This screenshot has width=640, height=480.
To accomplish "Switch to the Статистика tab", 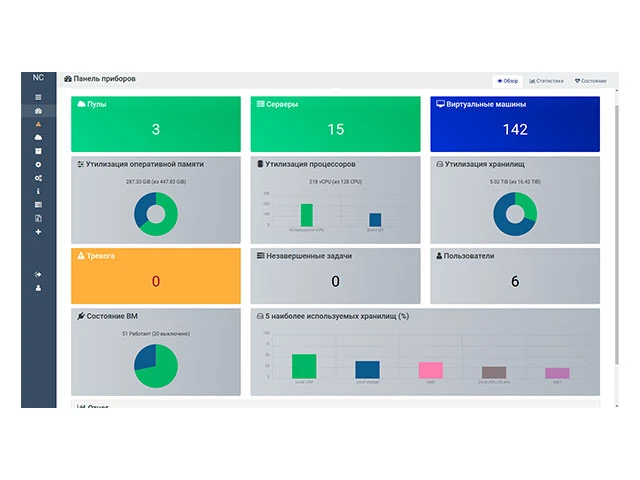I will coord(547,80).
